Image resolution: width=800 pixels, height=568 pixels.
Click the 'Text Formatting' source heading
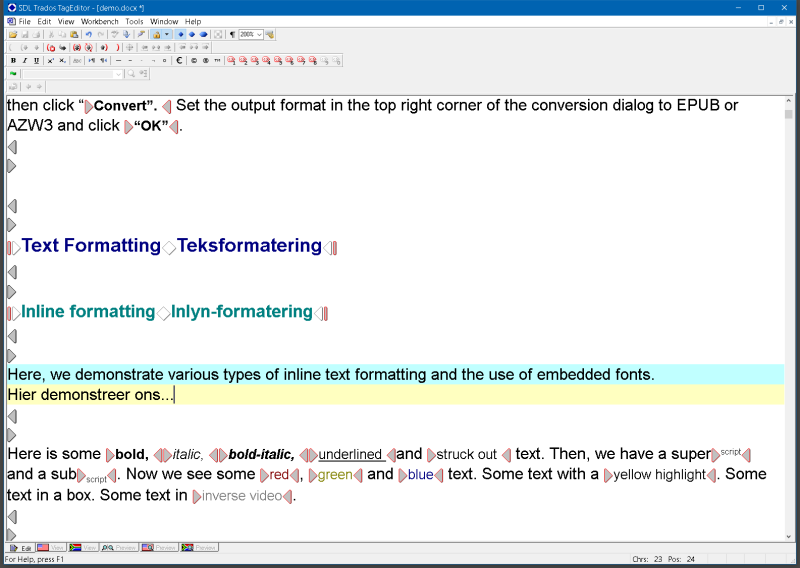click(x=91, y=245)
